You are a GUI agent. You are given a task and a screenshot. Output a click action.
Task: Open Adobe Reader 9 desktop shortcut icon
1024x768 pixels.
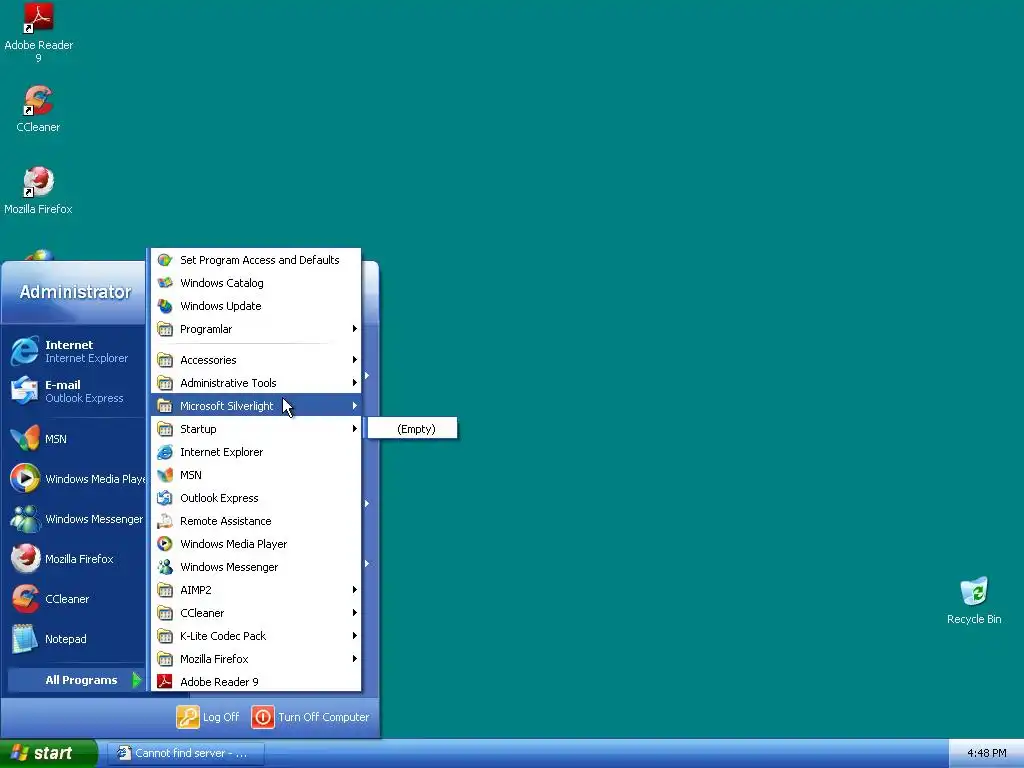38,18
